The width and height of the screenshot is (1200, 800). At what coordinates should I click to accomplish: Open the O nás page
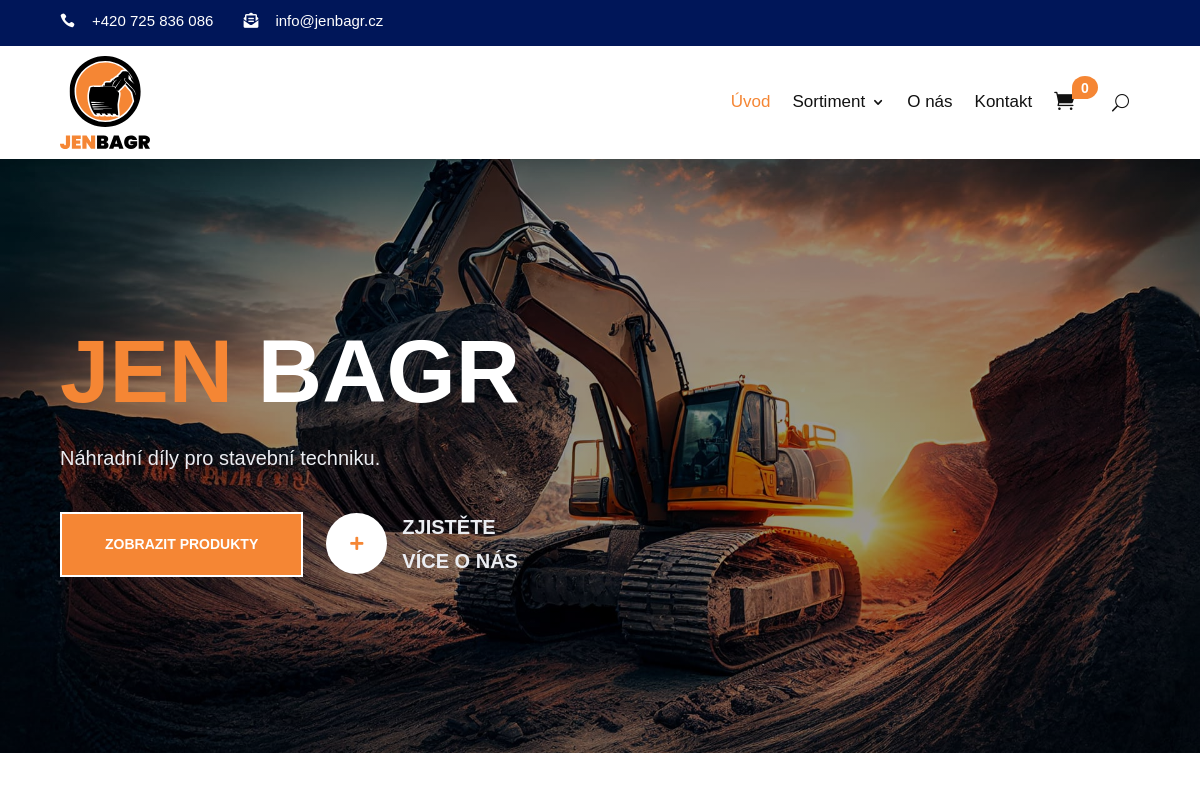(930, 102)
